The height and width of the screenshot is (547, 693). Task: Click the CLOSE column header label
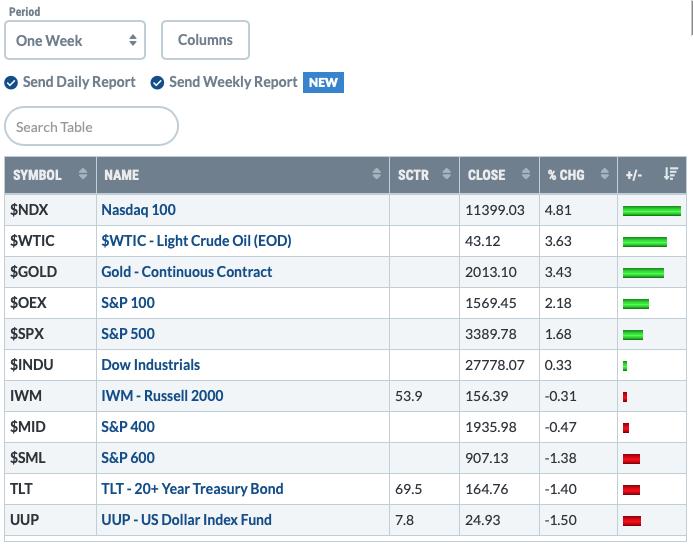point(486,175)
